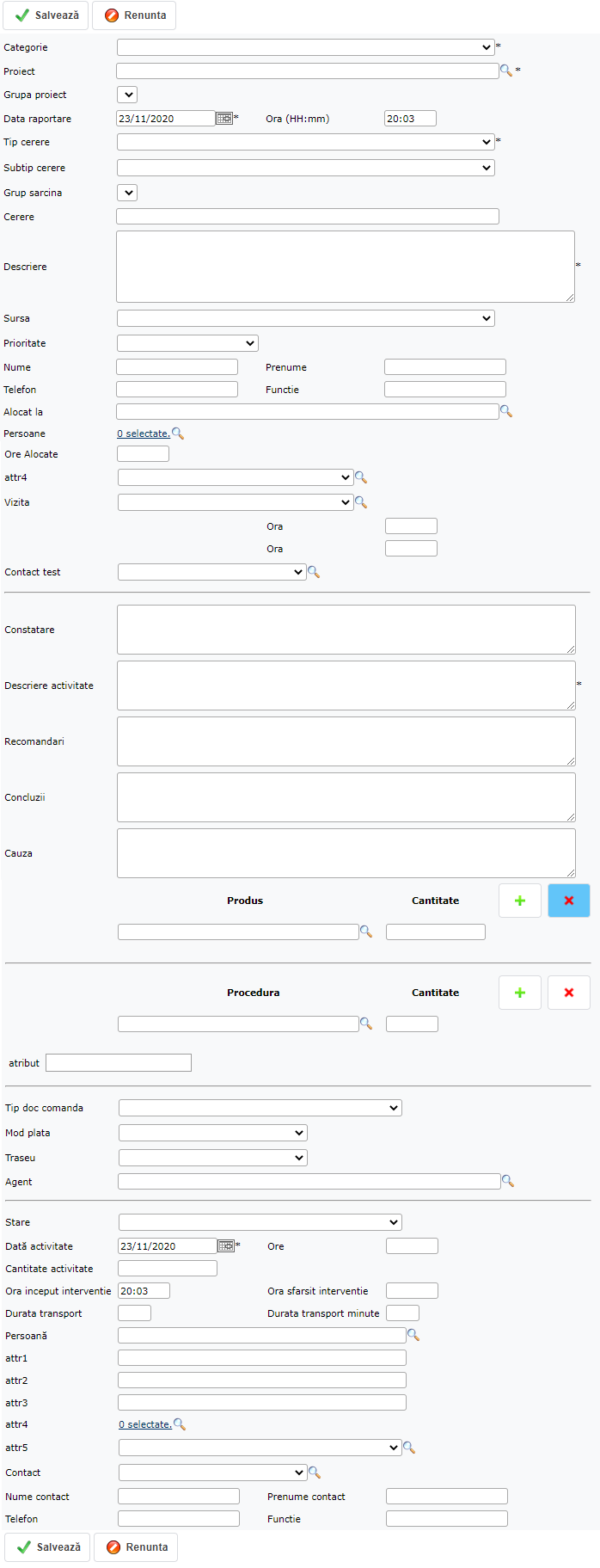600x1568 pixels.
Task: Add a new Procedura row with plus
Action: pos(520,993)
